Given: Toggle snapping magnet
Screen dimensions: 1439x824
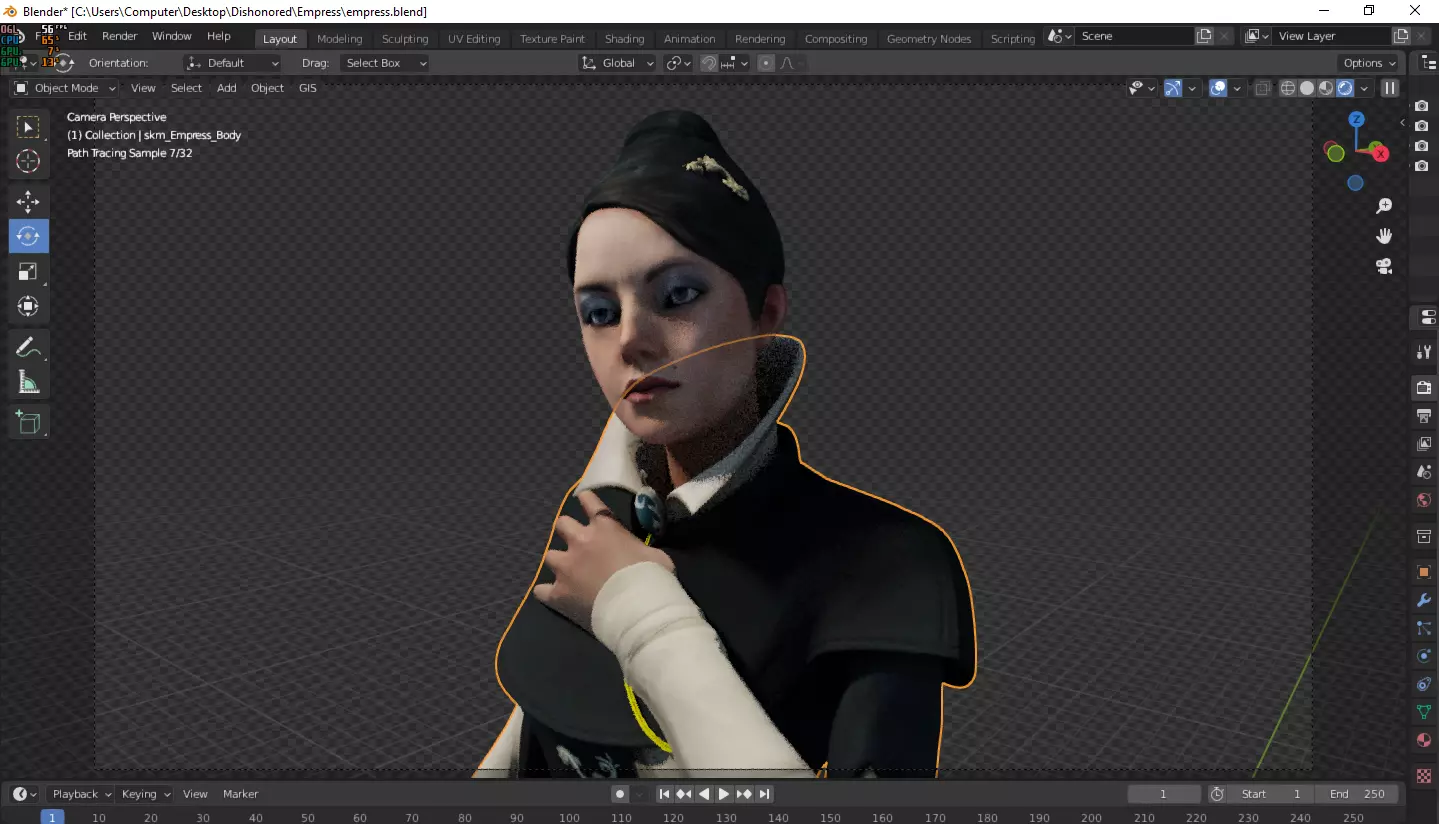Looking at the screenshot, I should coord(709,63).
